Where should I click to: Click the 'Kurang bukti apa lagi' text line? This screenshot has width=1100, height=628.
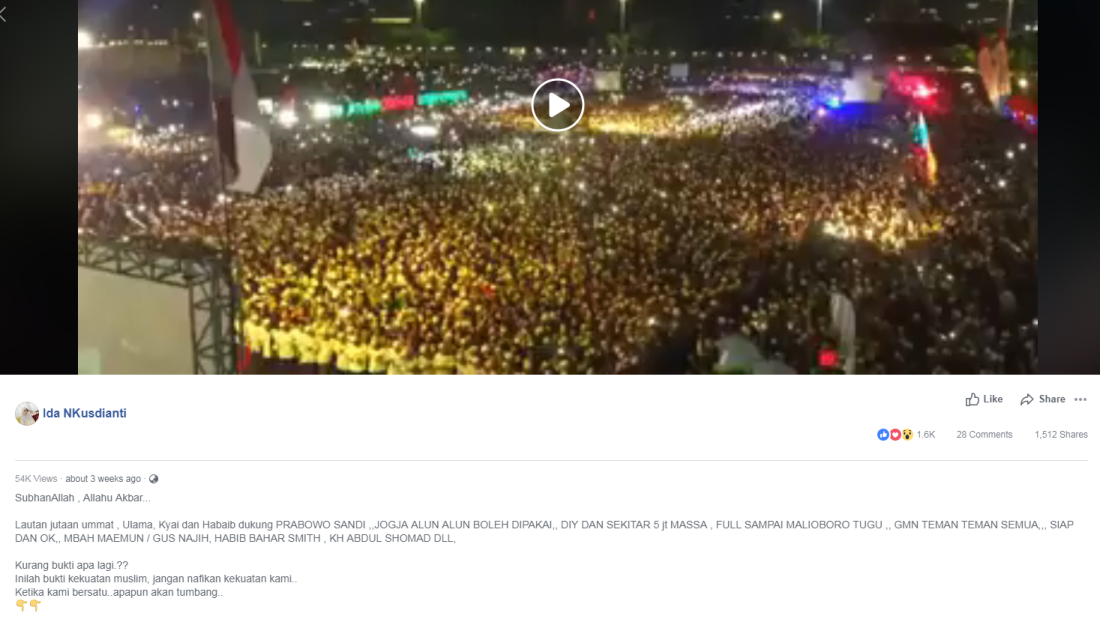(72, 565)
